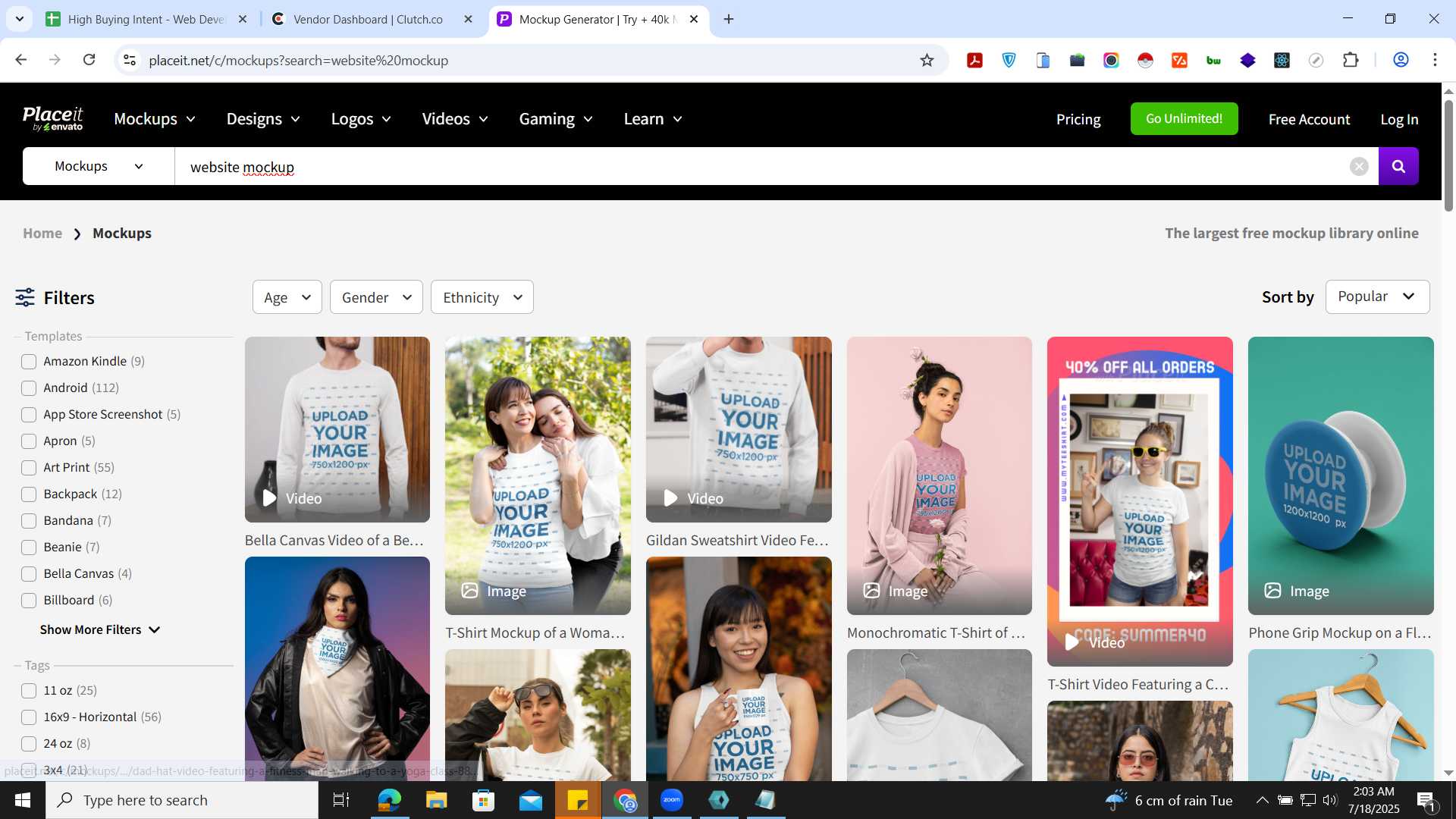
Task: Go back to the previous page
Action: (21, 60)
